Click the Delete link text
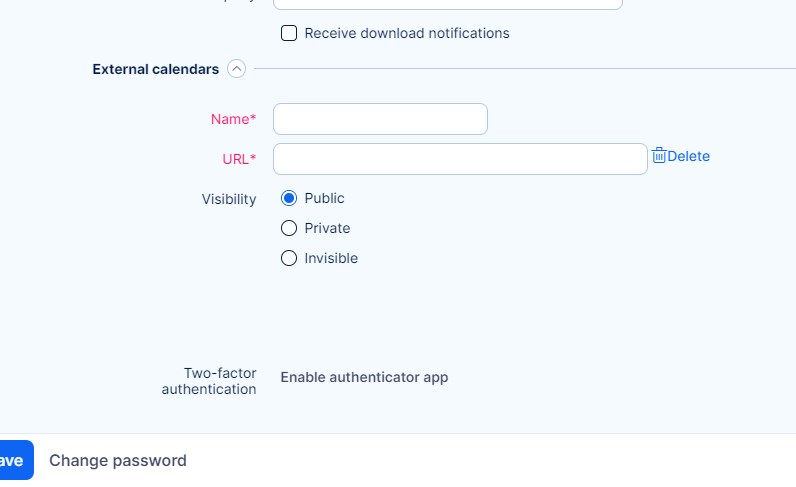The height and width of the screenshot is (487, 796). (689, 156)
